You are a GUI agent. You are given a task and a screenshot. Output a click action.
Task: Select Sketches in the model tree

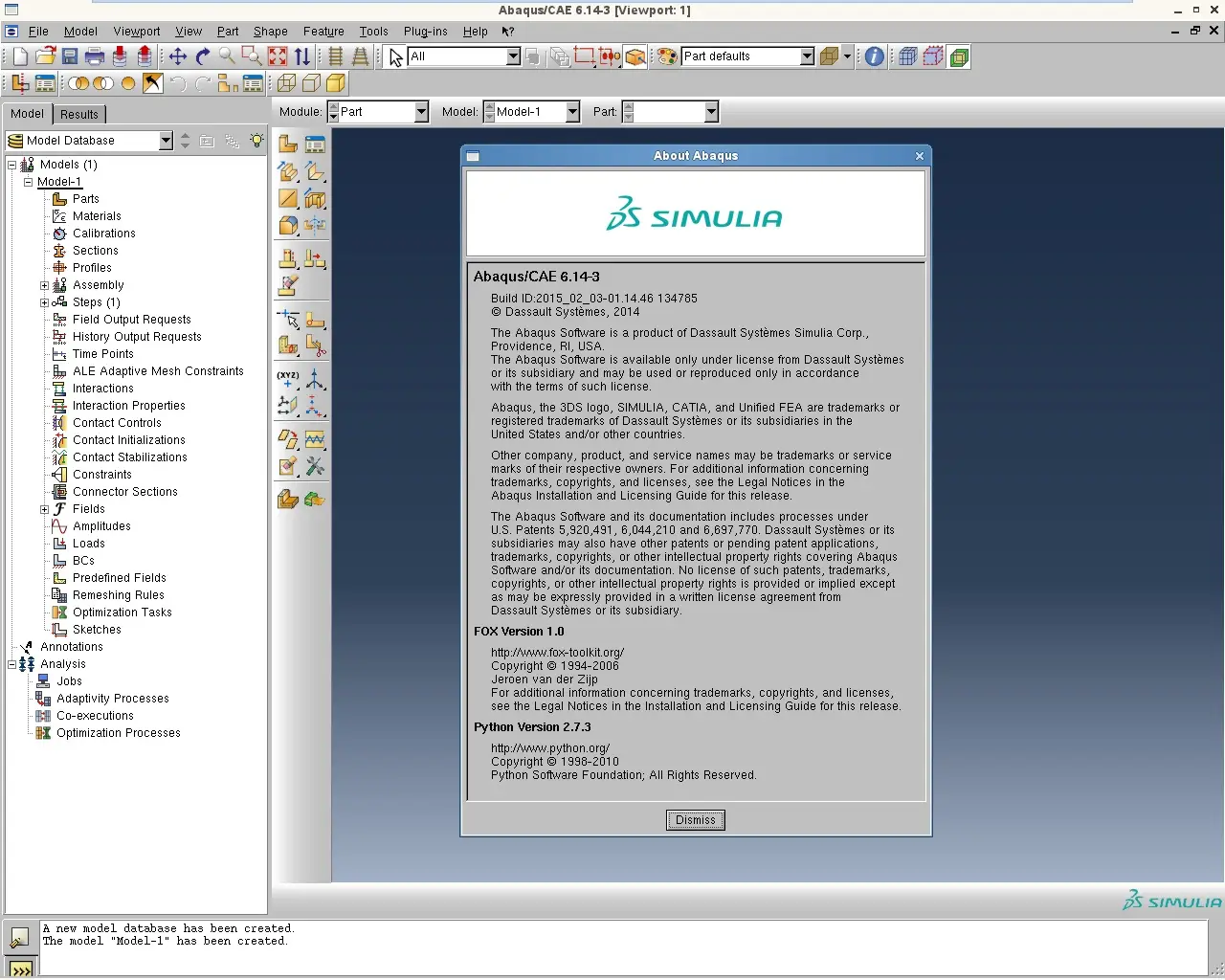point(97,630)
